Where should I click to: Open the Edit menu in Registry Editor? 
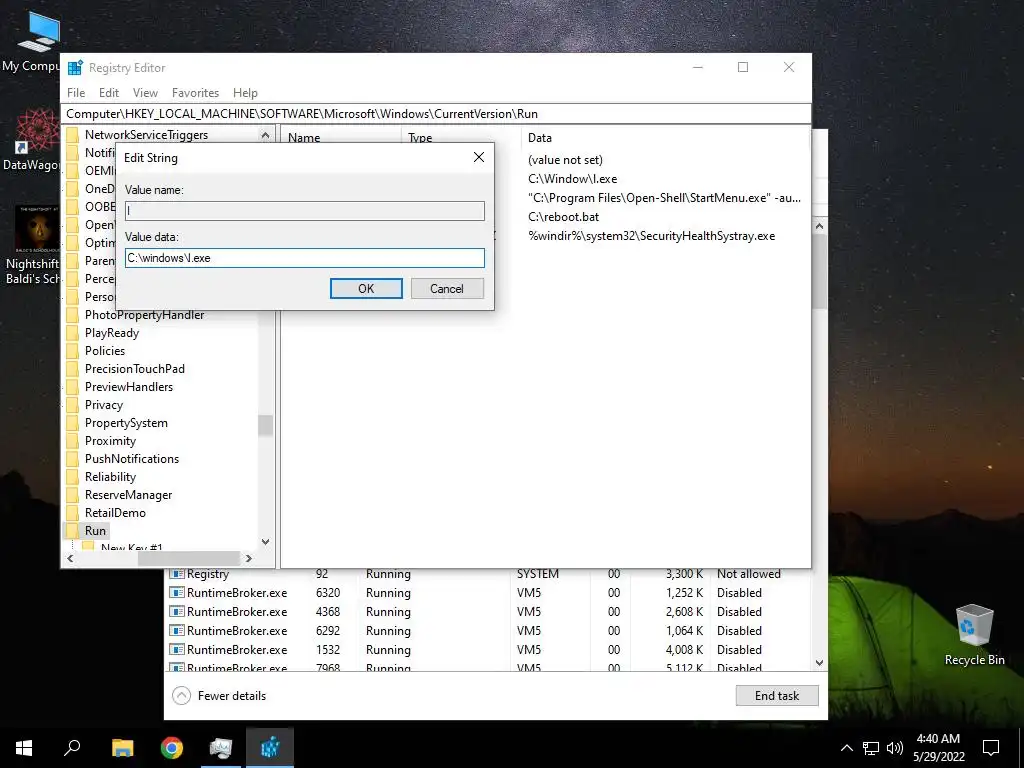(108, 93)
